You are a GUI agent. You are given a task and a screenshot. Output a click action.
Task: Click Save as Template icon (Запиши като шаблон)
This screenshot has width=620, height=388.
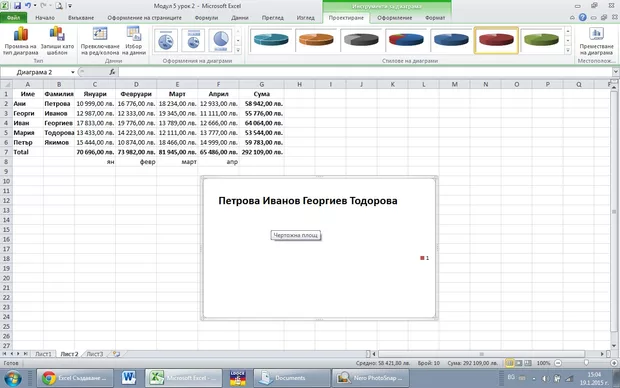click(x=57, y=40)
